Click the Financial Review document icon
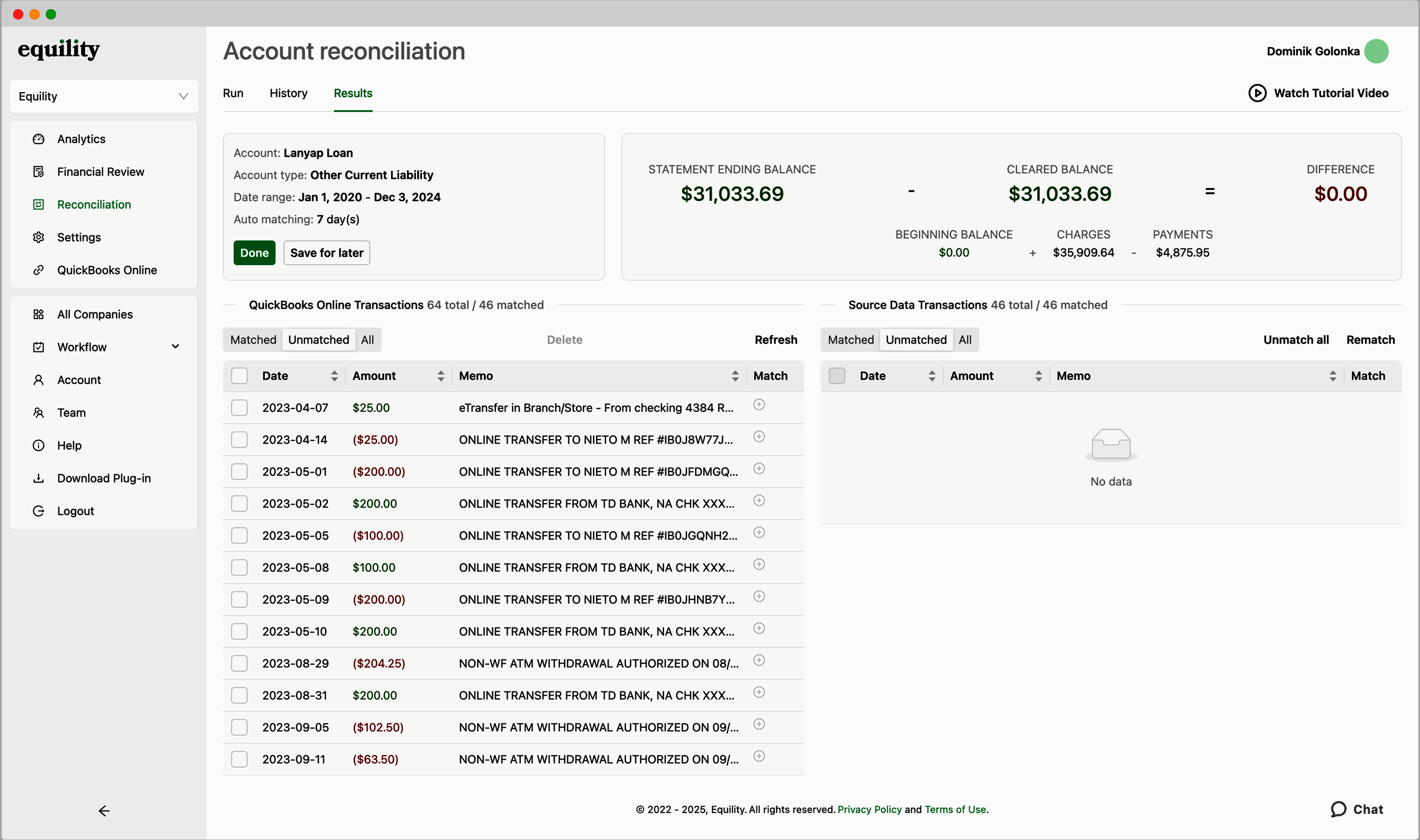Viewport: 1420px width, 840px height. click(38, 172)
